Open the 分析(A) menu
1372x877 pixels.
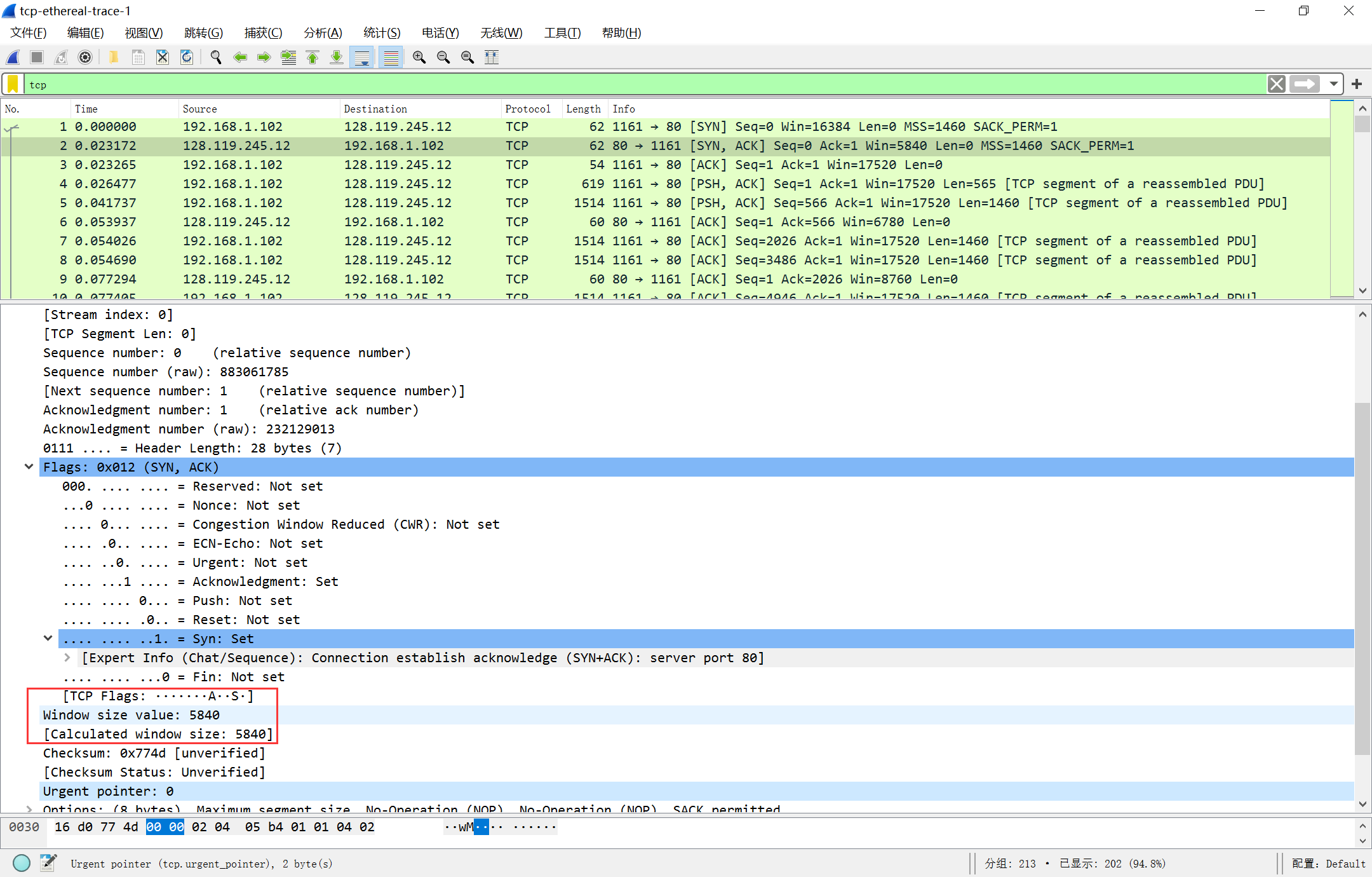323,32
